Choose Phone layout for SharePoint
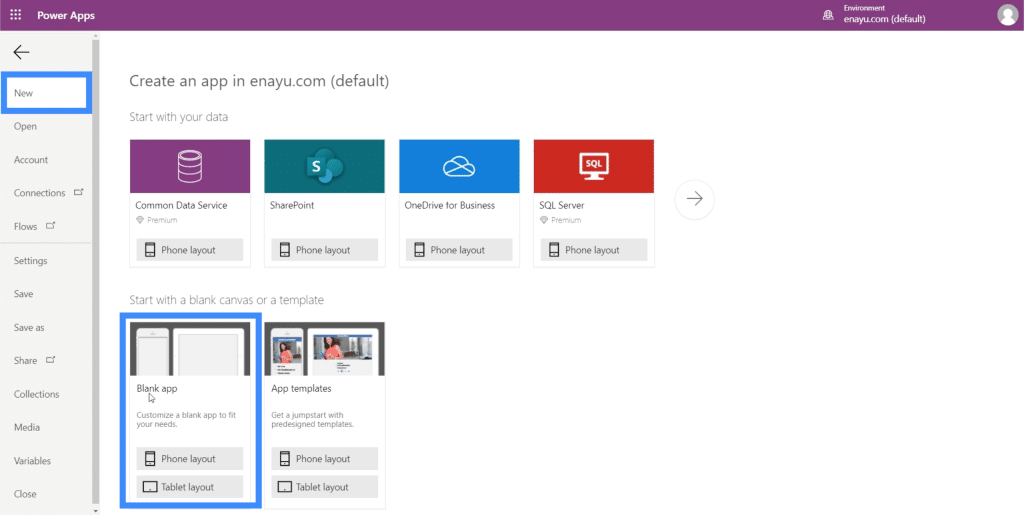Image resolution: width=1024 pixels, height=515 pixels. [x=325, y=250]
